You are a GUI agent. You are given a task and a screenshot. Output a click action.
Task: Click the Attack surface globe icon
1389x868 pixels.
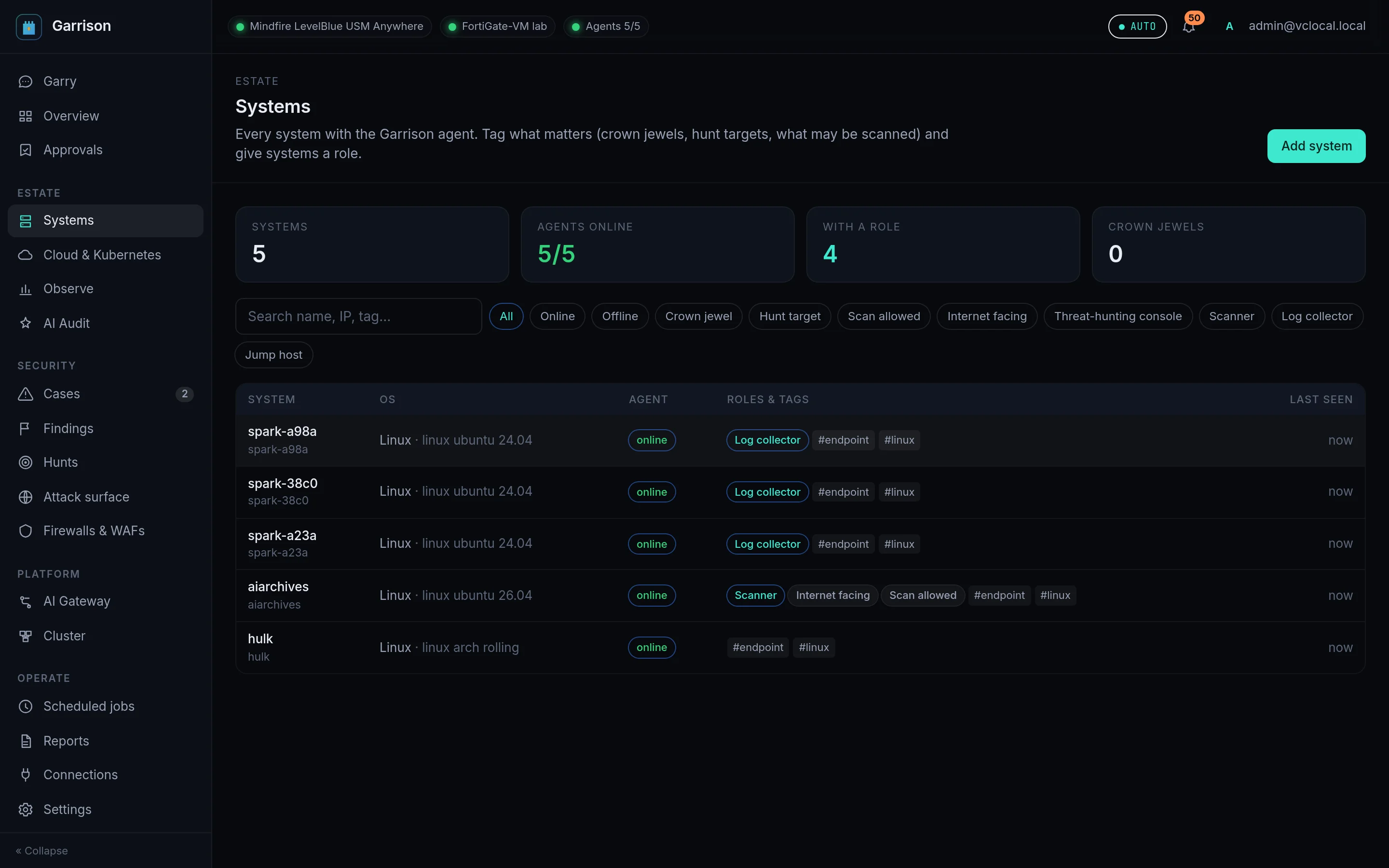[x=25, y=497]
